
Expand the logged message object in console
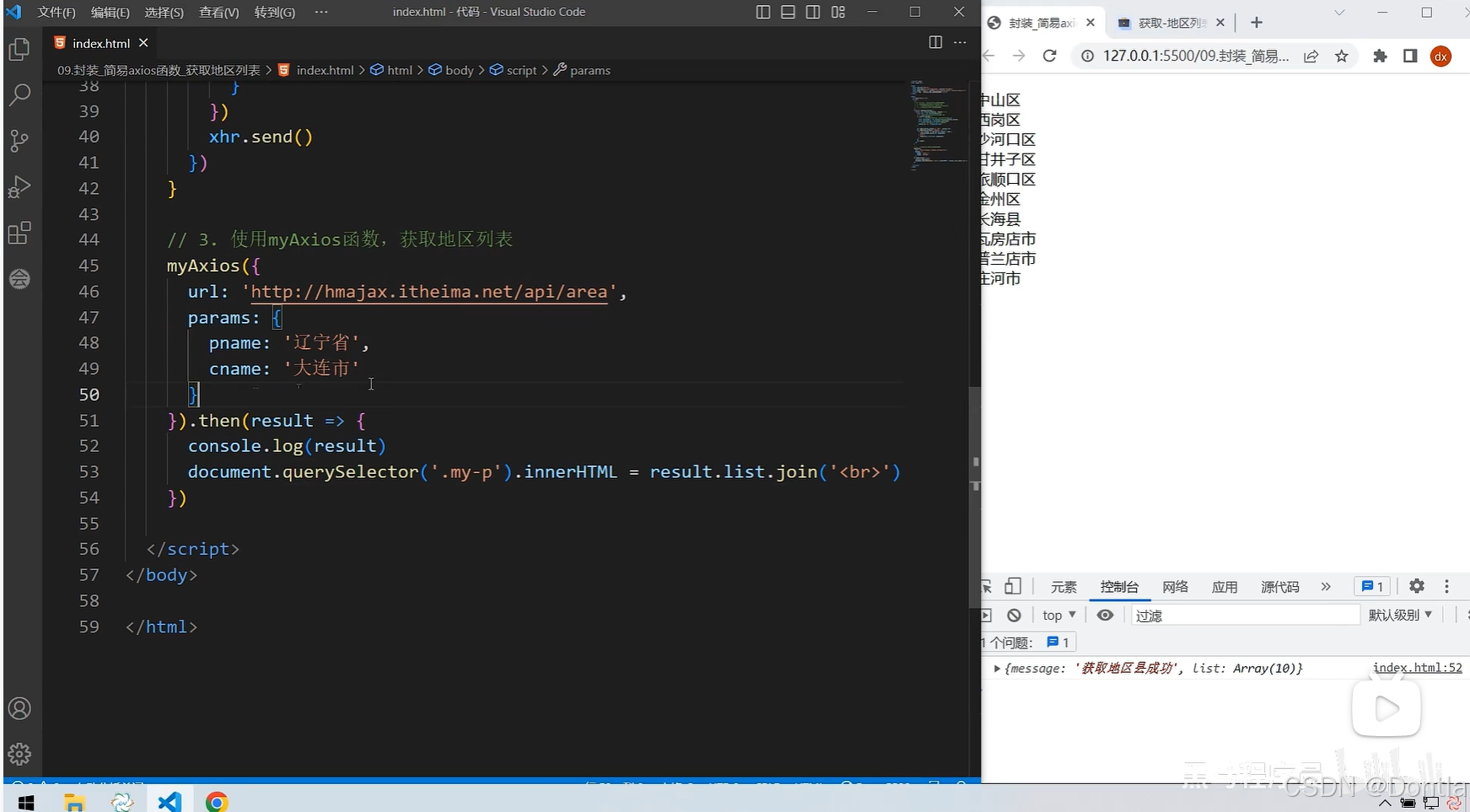point(997,669)
